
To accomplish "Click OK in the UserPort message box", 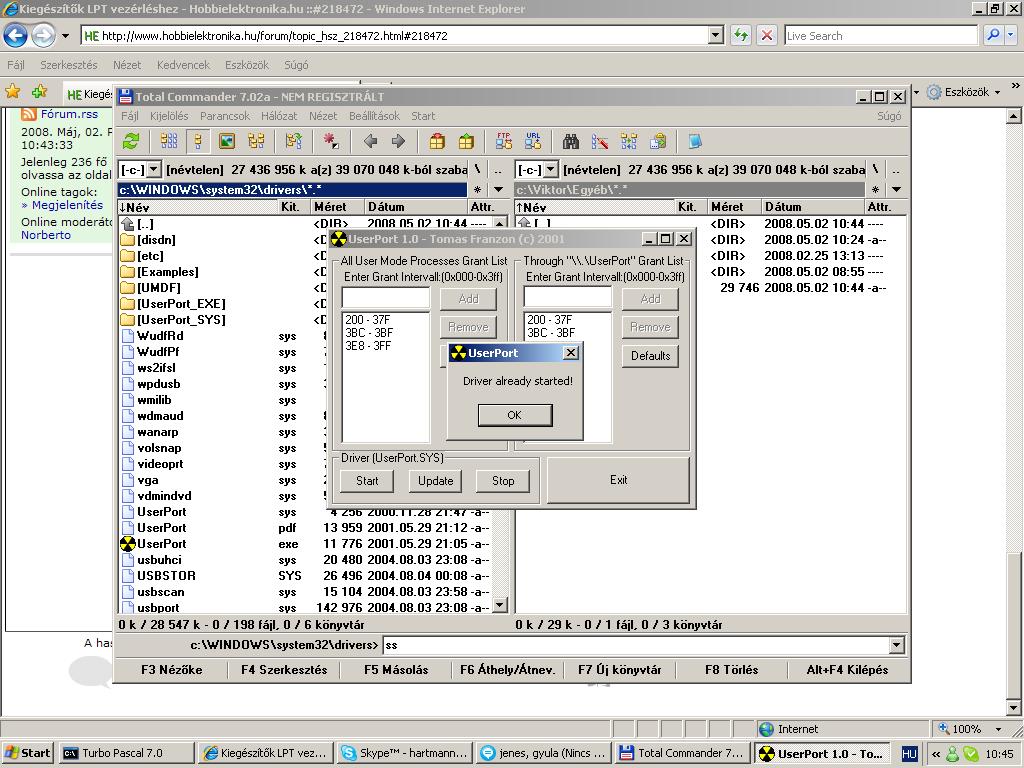I will click(515, 415).
